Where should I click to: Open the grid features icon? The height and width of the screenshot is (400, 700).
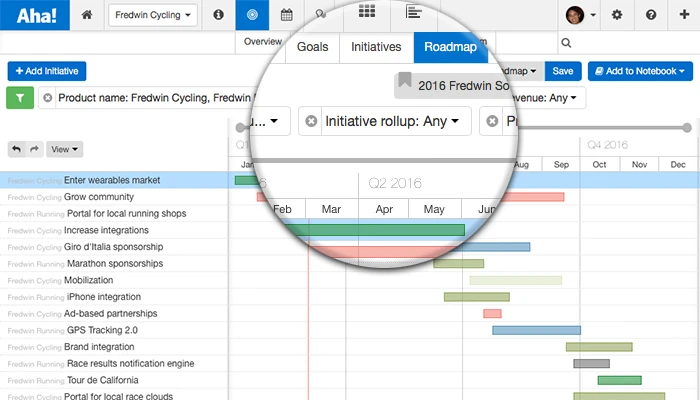[367, 11]
